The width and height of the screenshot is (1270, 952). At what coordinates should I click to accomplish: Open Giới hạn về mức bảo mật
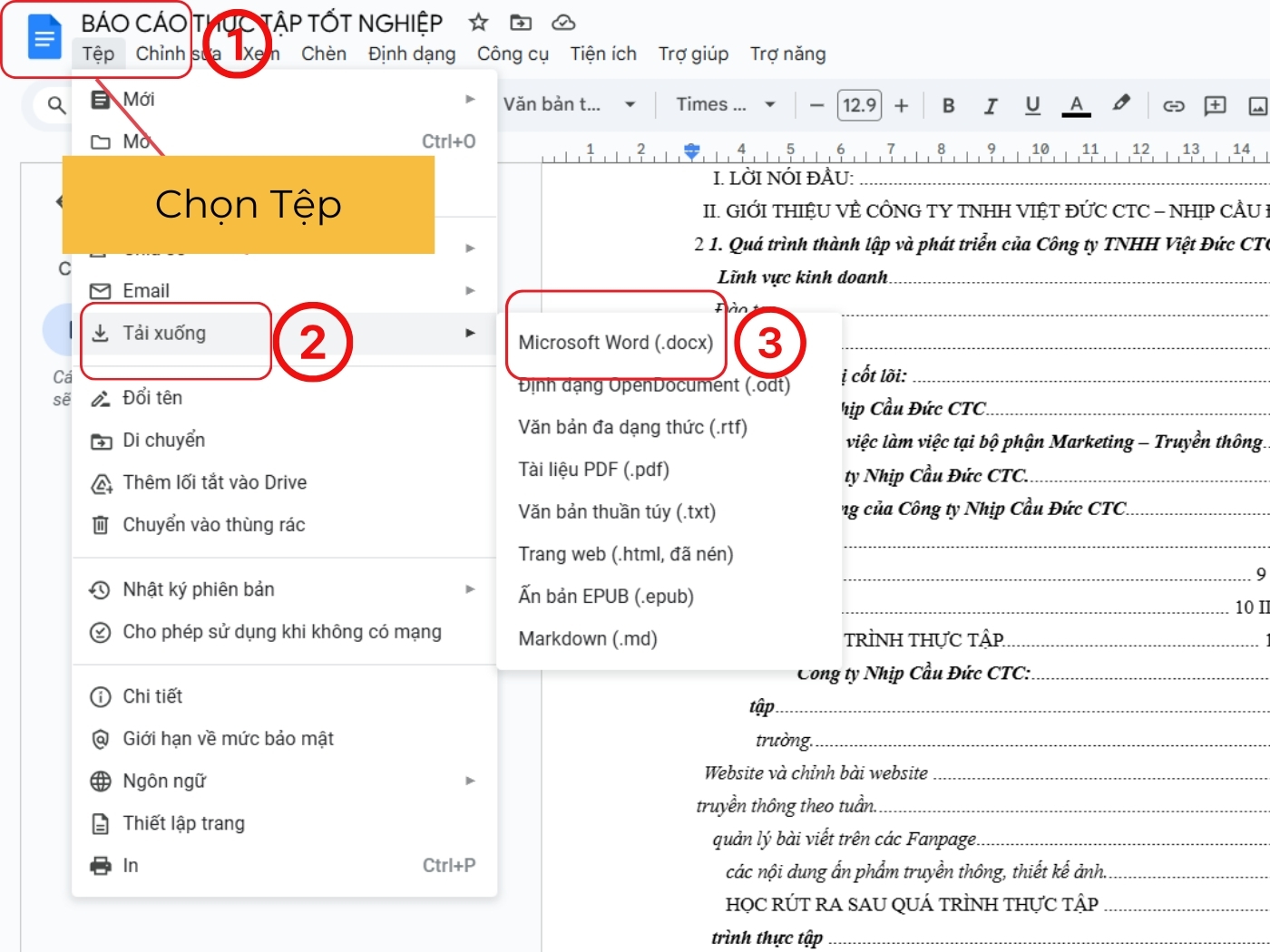[284, 739]
